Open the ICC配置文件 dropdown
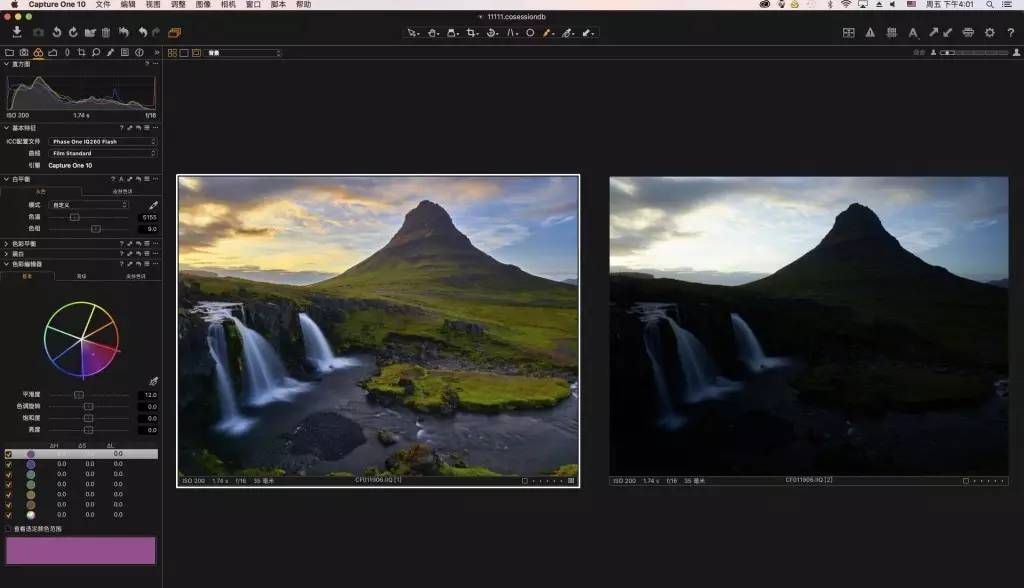The image size is (1024, 588). (x=102, y=142)
